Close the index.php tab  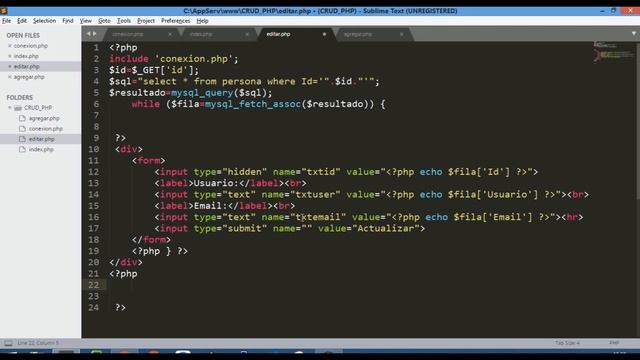coord(247,34)
